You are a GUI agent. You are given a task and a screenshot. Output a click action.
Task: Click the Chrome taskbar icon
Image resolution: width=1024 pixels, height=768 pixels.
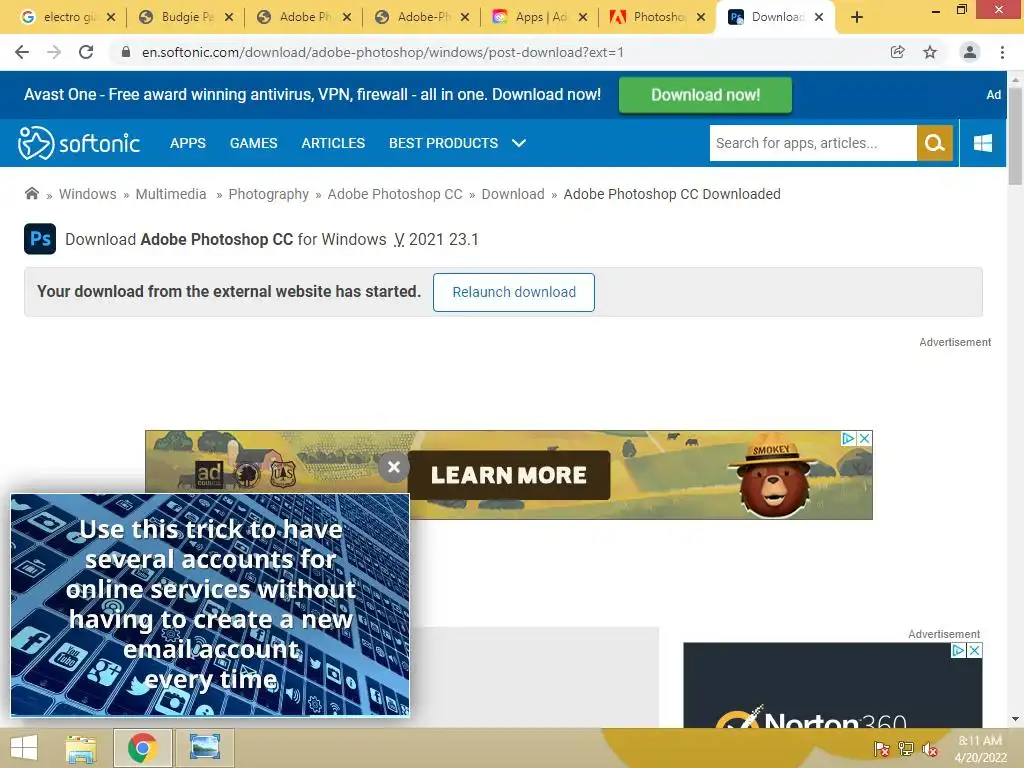pos(143,748)
